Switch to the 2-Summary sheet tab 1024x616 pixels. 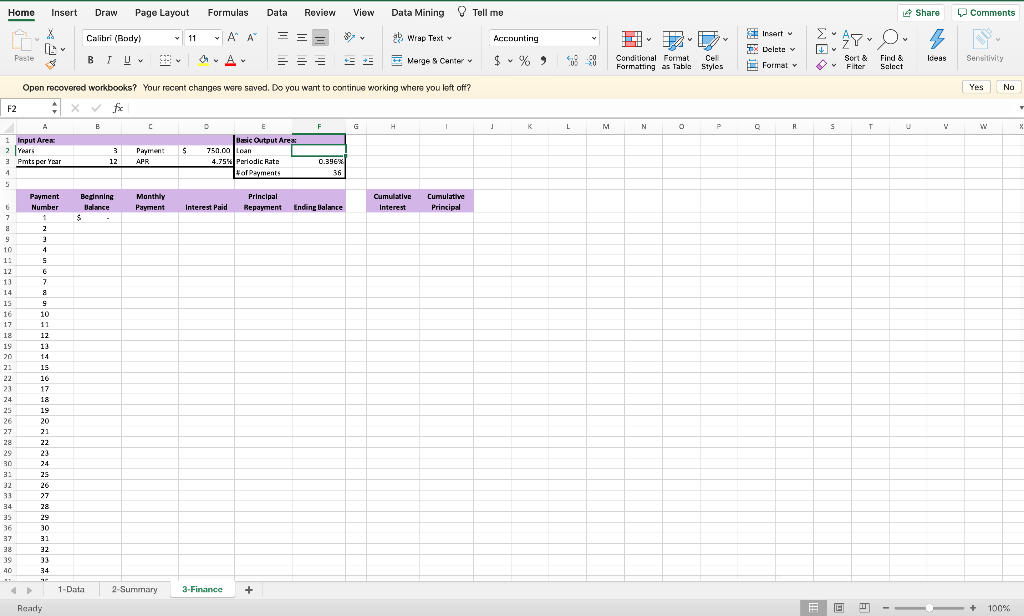(133, 589)
